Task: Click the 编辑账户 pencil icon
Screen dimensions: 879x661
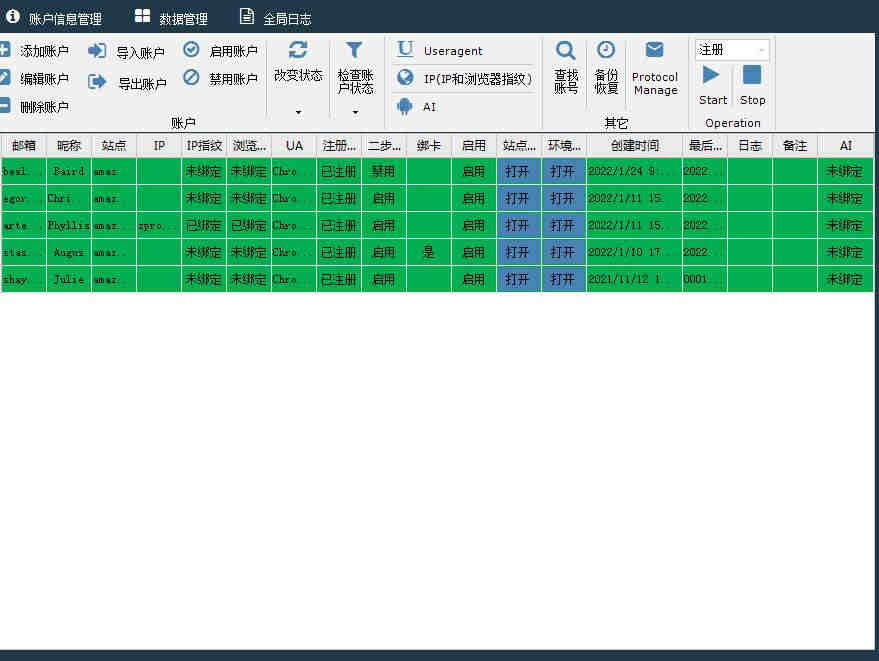Action: pos(4,77)
